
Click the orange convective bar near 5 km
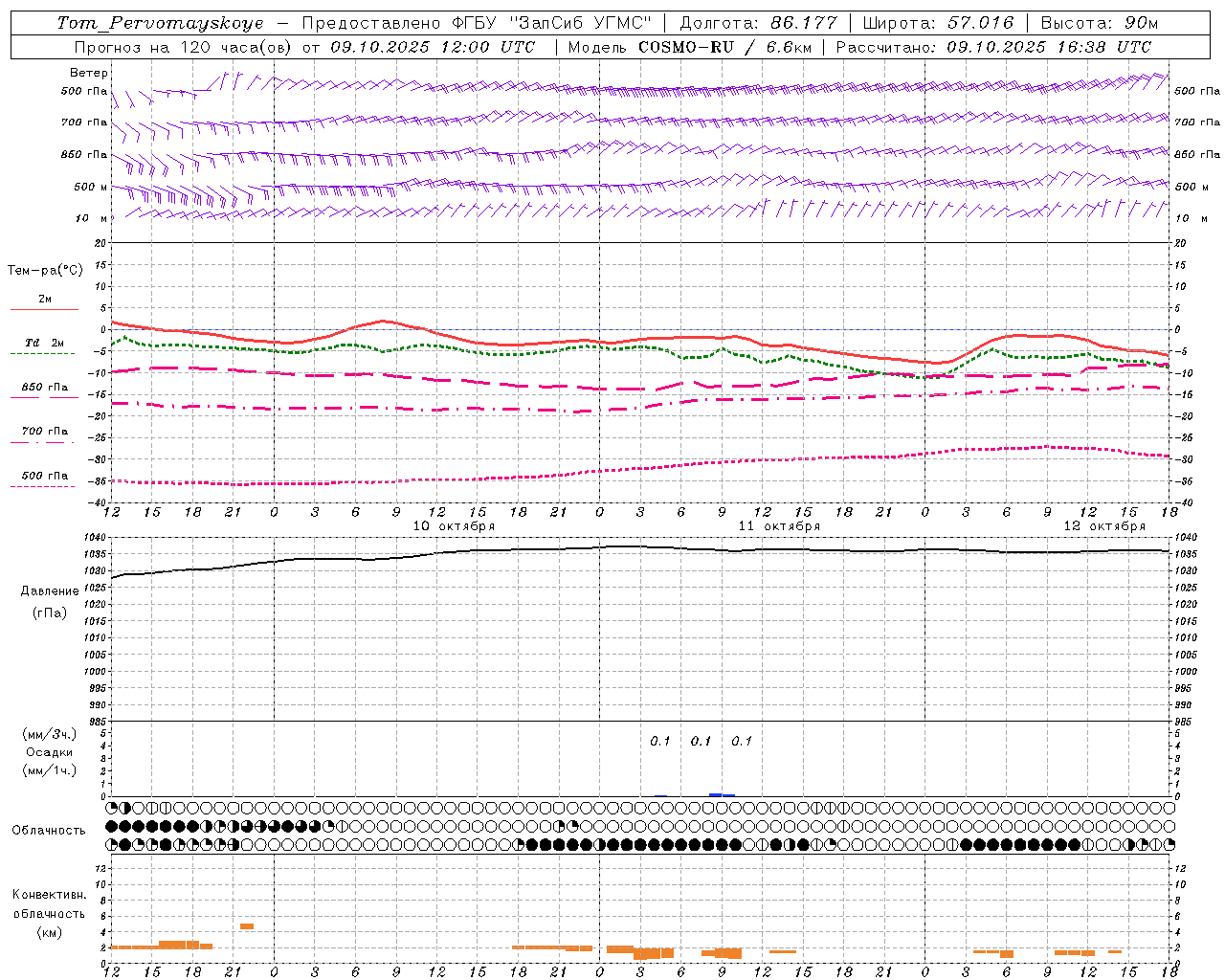tap(247, 925)
